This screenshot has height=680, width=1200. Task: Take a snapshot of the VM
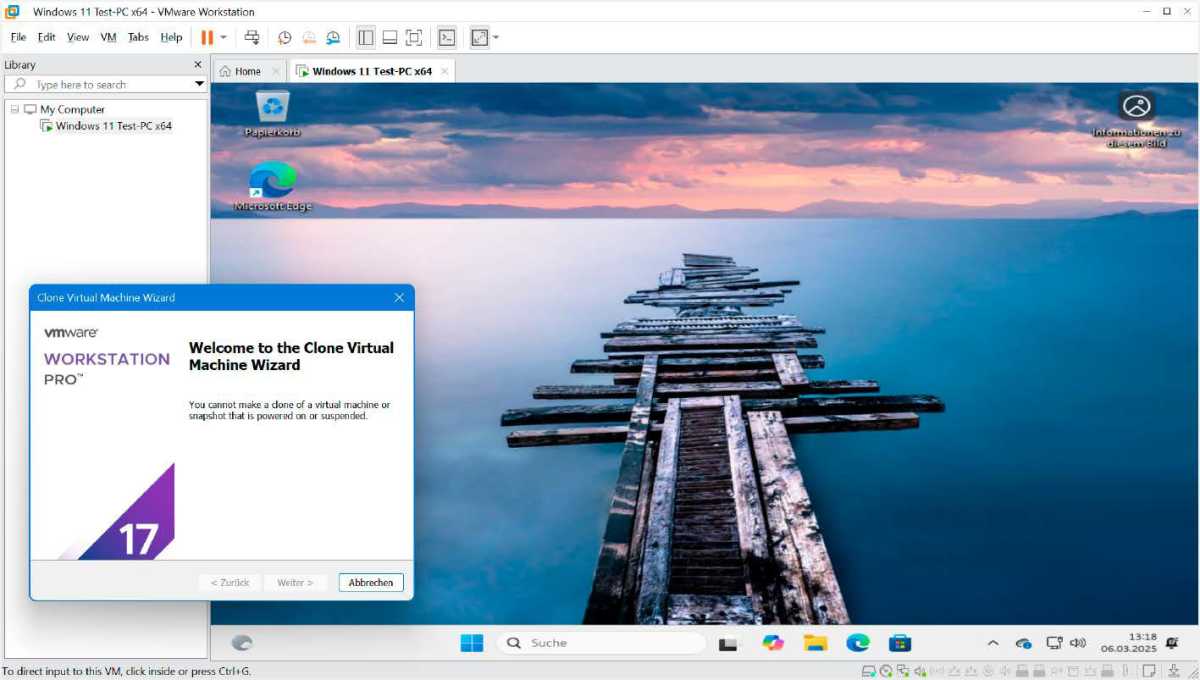pos(285,37)
